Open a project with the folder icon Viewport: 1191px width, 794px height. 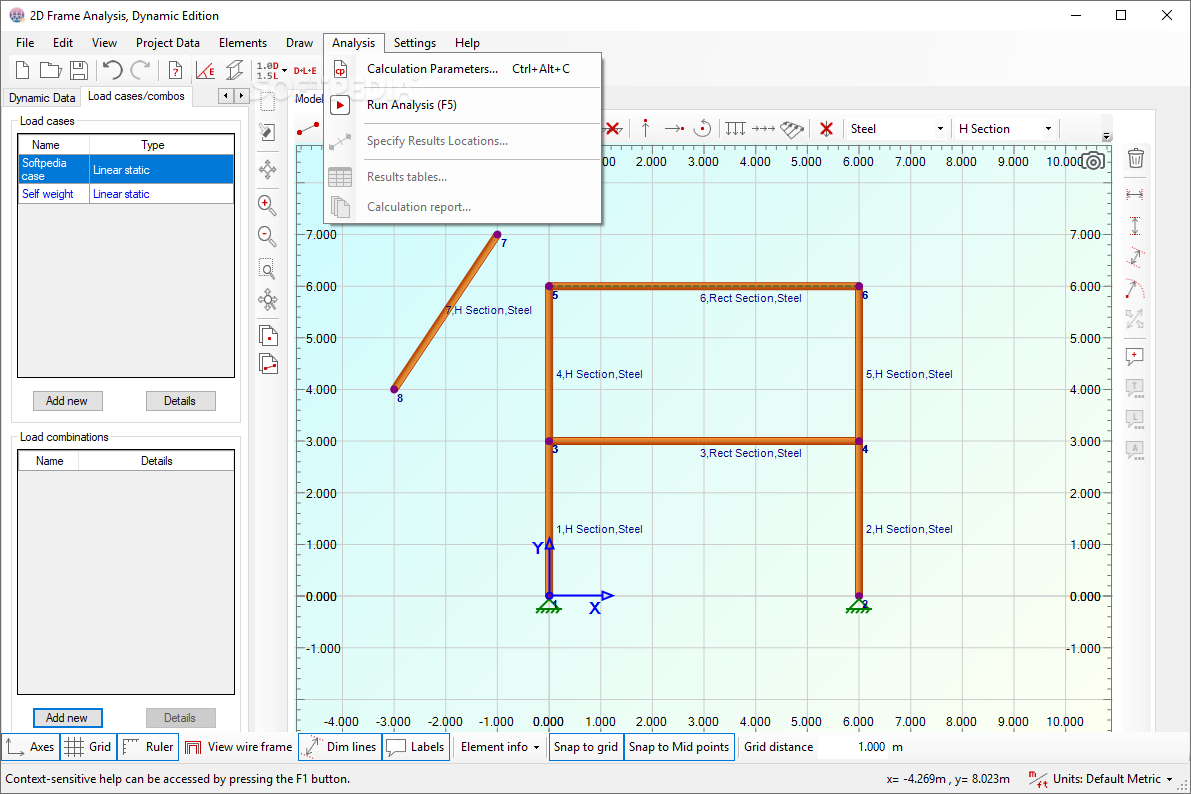tap(50, 71)
